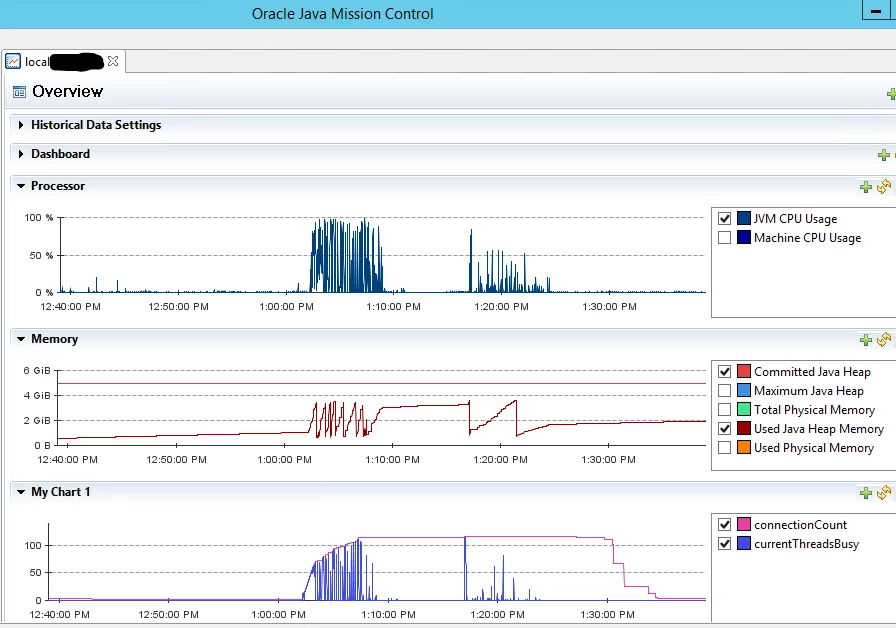Viewport: 896px width, 628px height.
Task: Collapse the Processor section
Action: coord(21,186)
